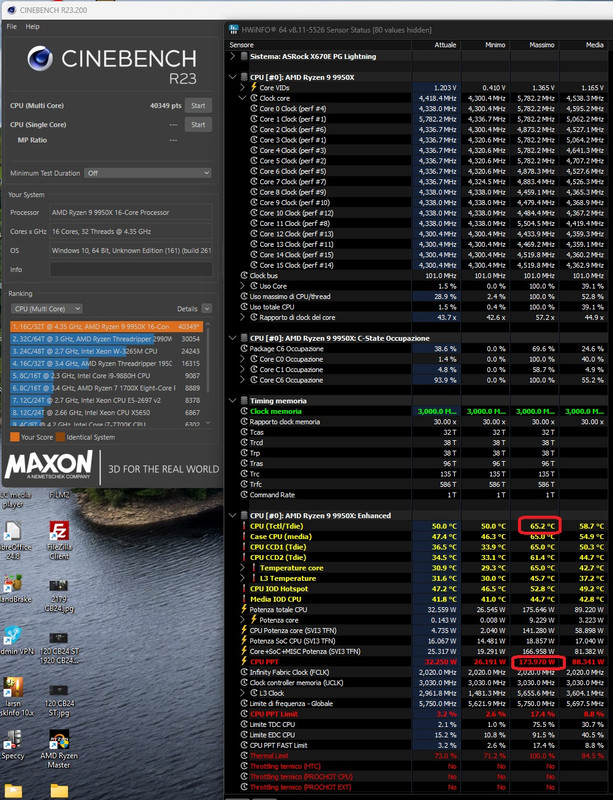This screenshot has height=800, width=613.
Task: Open the Minimum Test Duration dropdown
Action: pos(148,173)
